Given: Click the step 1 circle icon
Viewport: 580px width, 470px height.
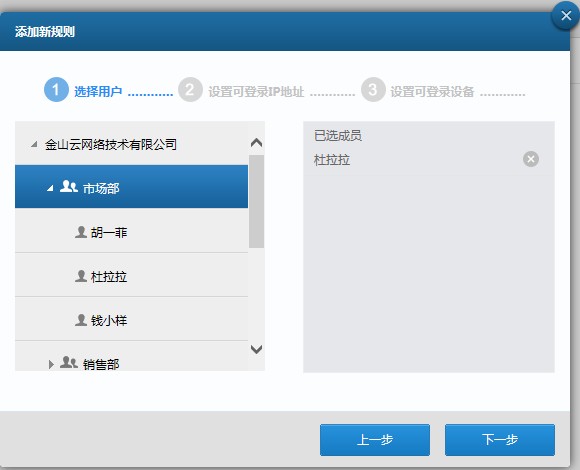Looking at the screenshot, I should point(56,89).
